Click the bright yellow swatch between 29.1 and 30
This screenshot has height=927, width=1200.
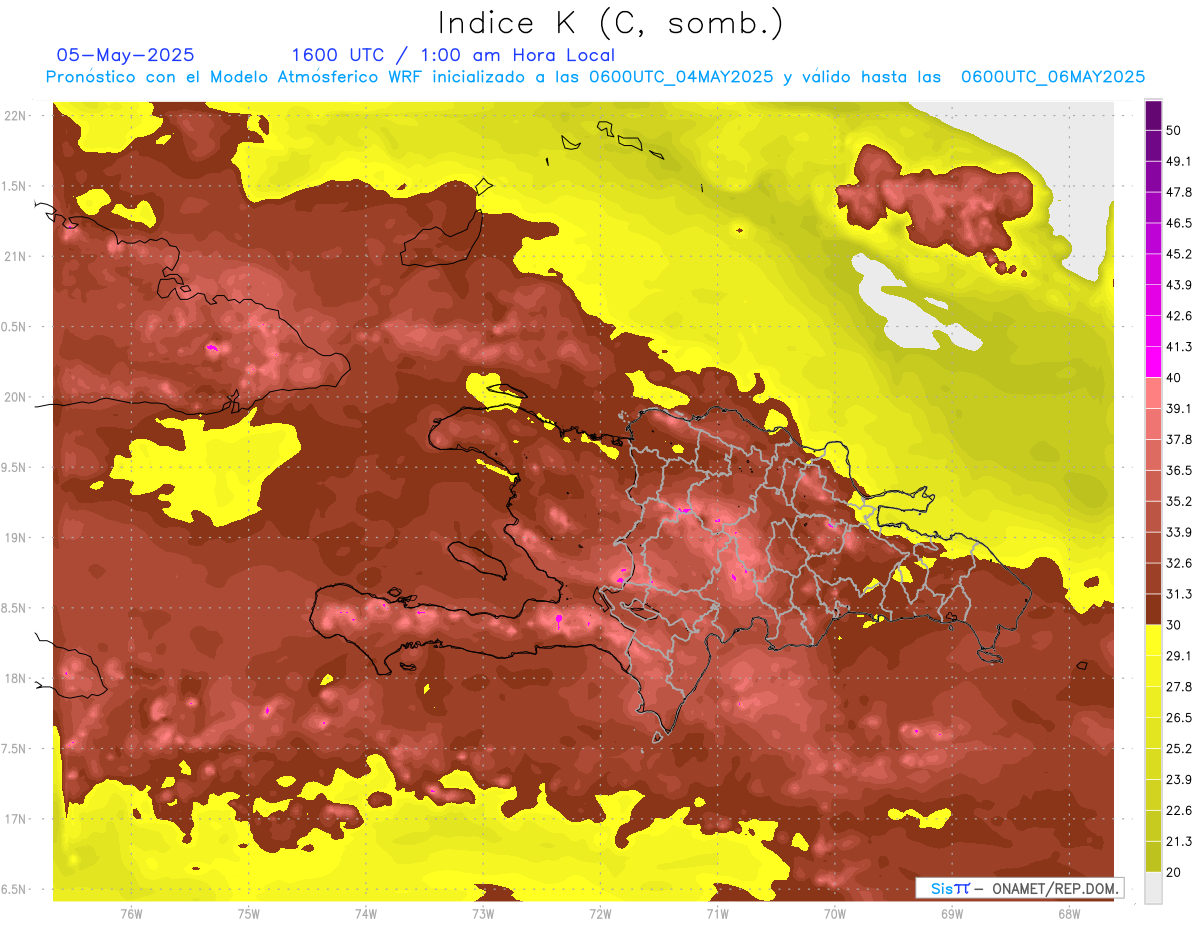(1153, 640)
